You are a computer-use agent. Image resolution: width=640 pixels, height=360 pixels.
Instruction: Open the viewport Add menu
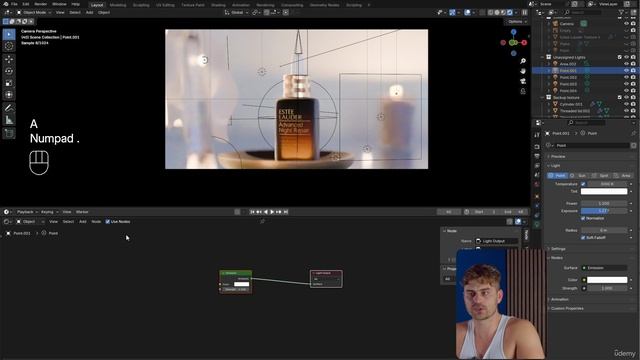[x=89, y=13]
